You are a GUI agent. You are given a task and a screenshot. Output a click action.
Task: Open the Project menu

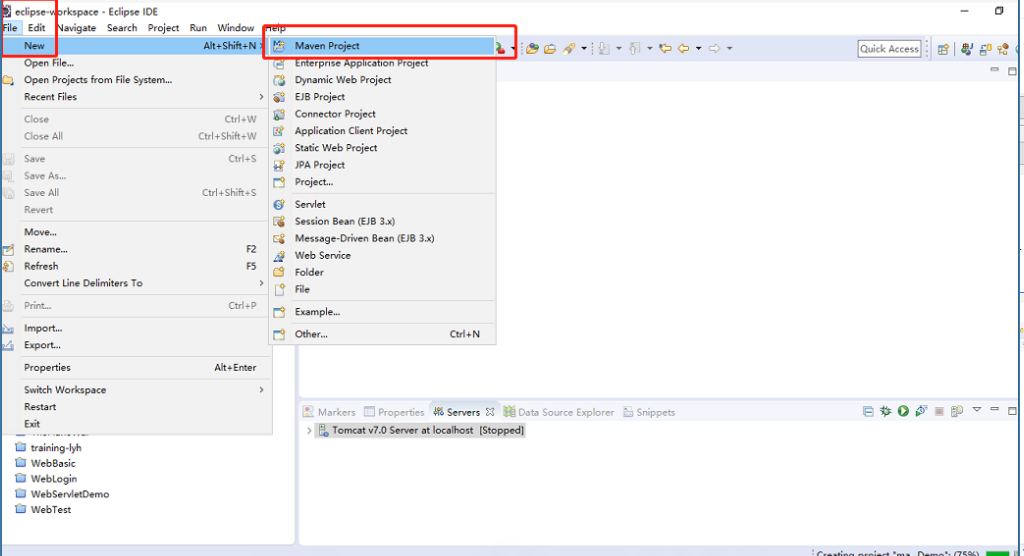coord(163,27)
